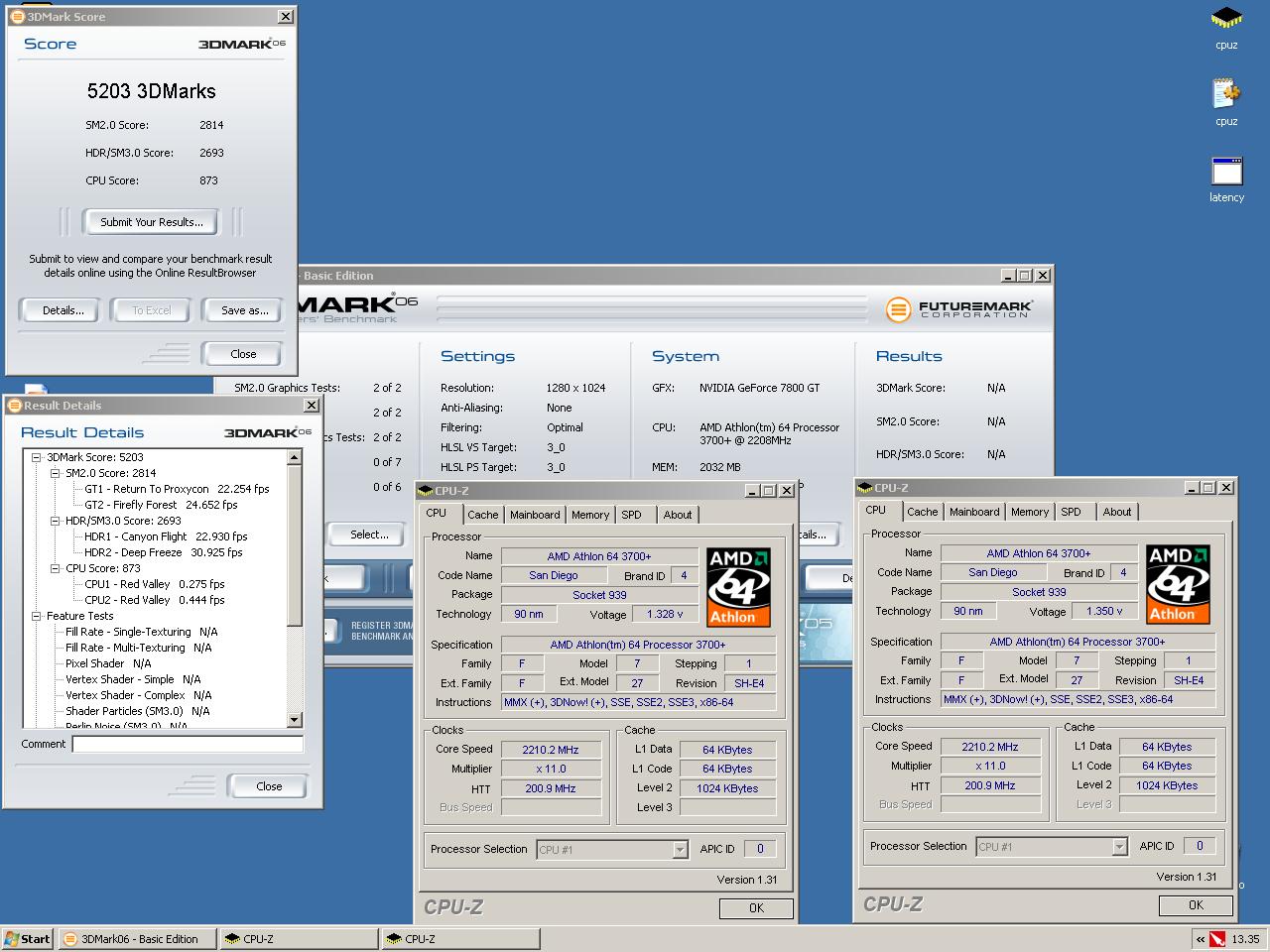Click Core Speed value 2210.2 MHz in left CPU-Z
1270x952 pixels.
coord(551,750)
